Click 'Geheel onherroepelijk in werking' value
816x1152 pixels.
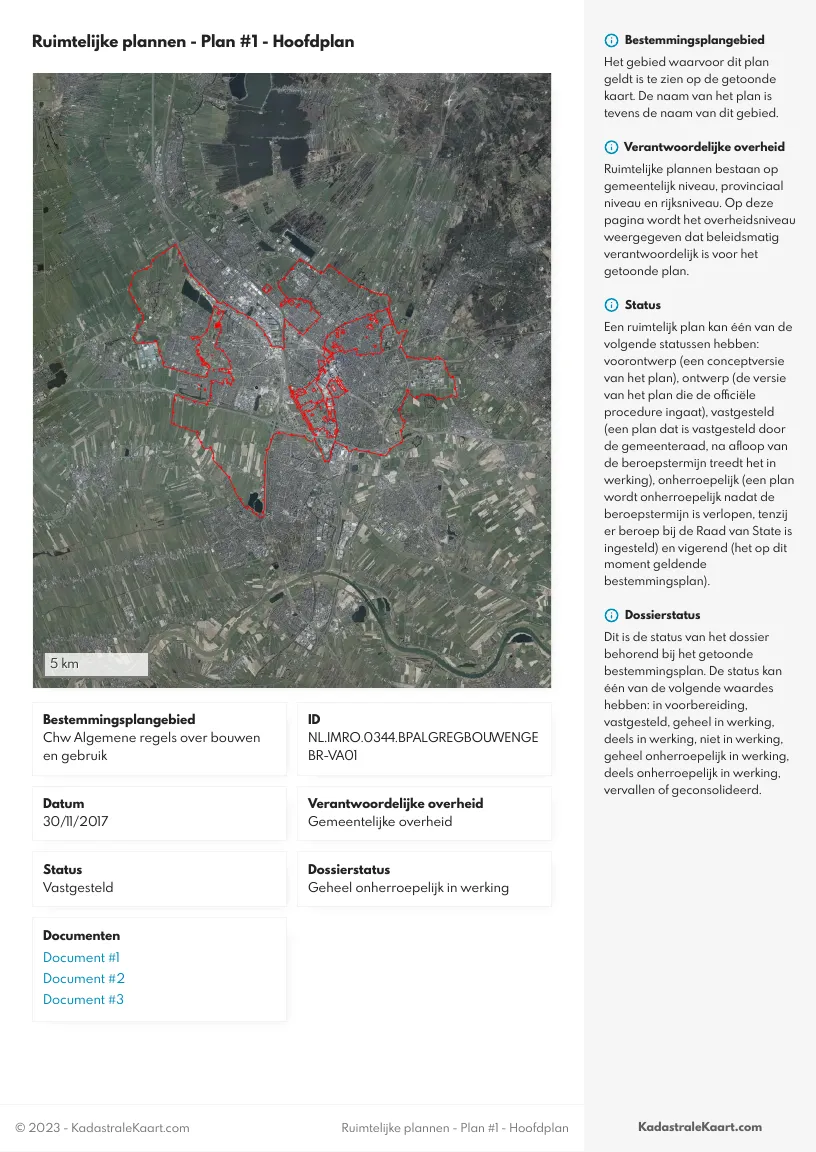(x=408, y=888)
